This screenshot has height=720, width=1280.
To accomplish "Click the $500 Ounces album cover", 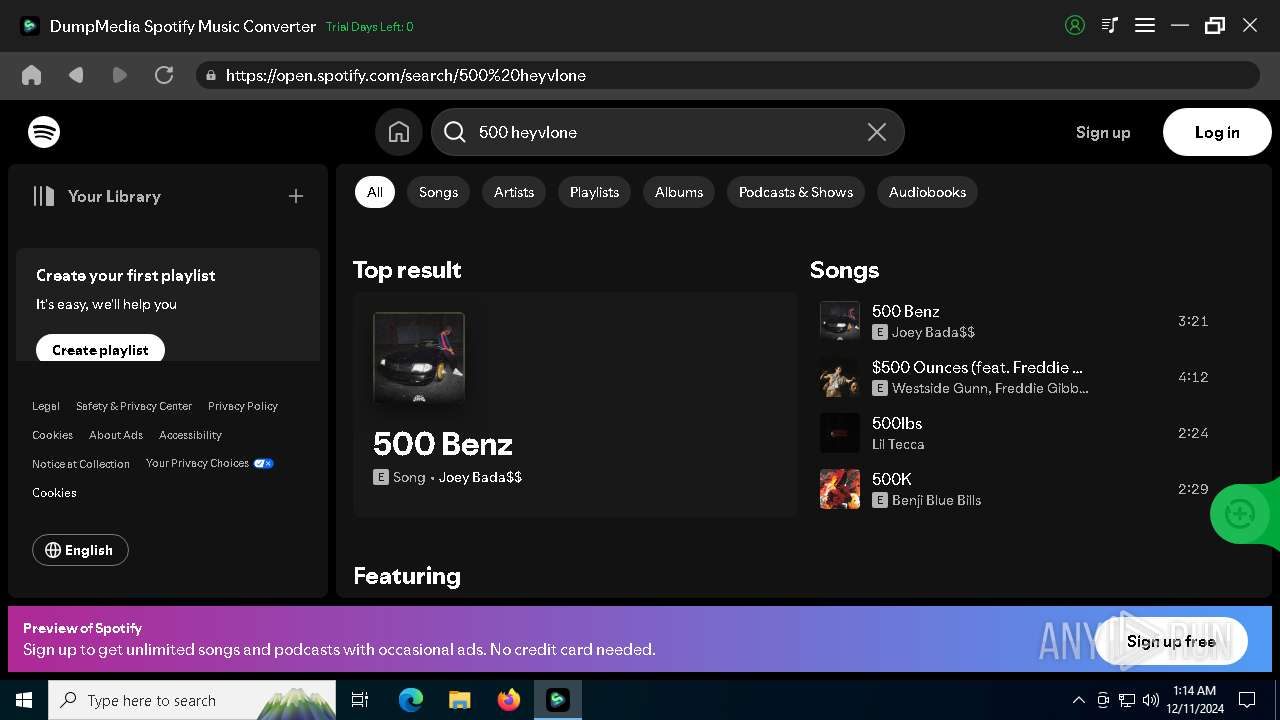I will pos(840,377).
